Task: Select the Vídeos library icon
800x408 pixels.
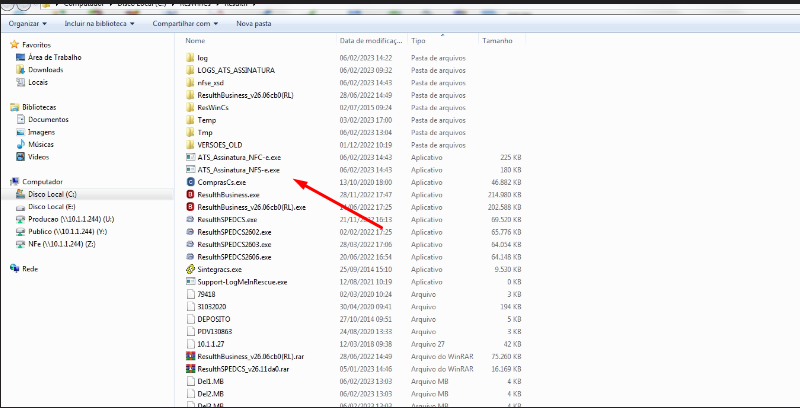Action: coord(20,157)
